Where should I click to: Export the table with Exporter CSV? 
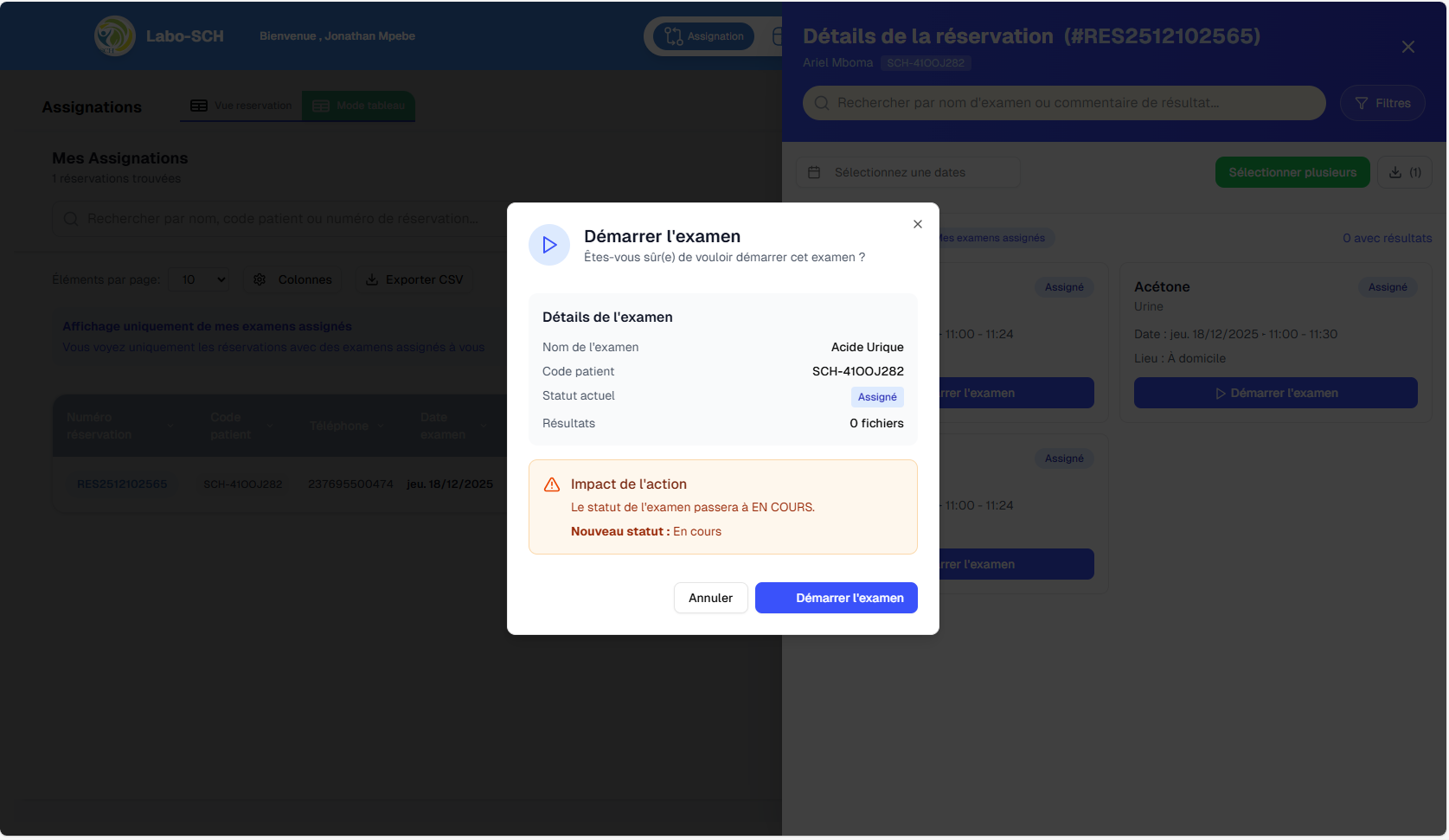pyautogui.click(x=414, y=279)
